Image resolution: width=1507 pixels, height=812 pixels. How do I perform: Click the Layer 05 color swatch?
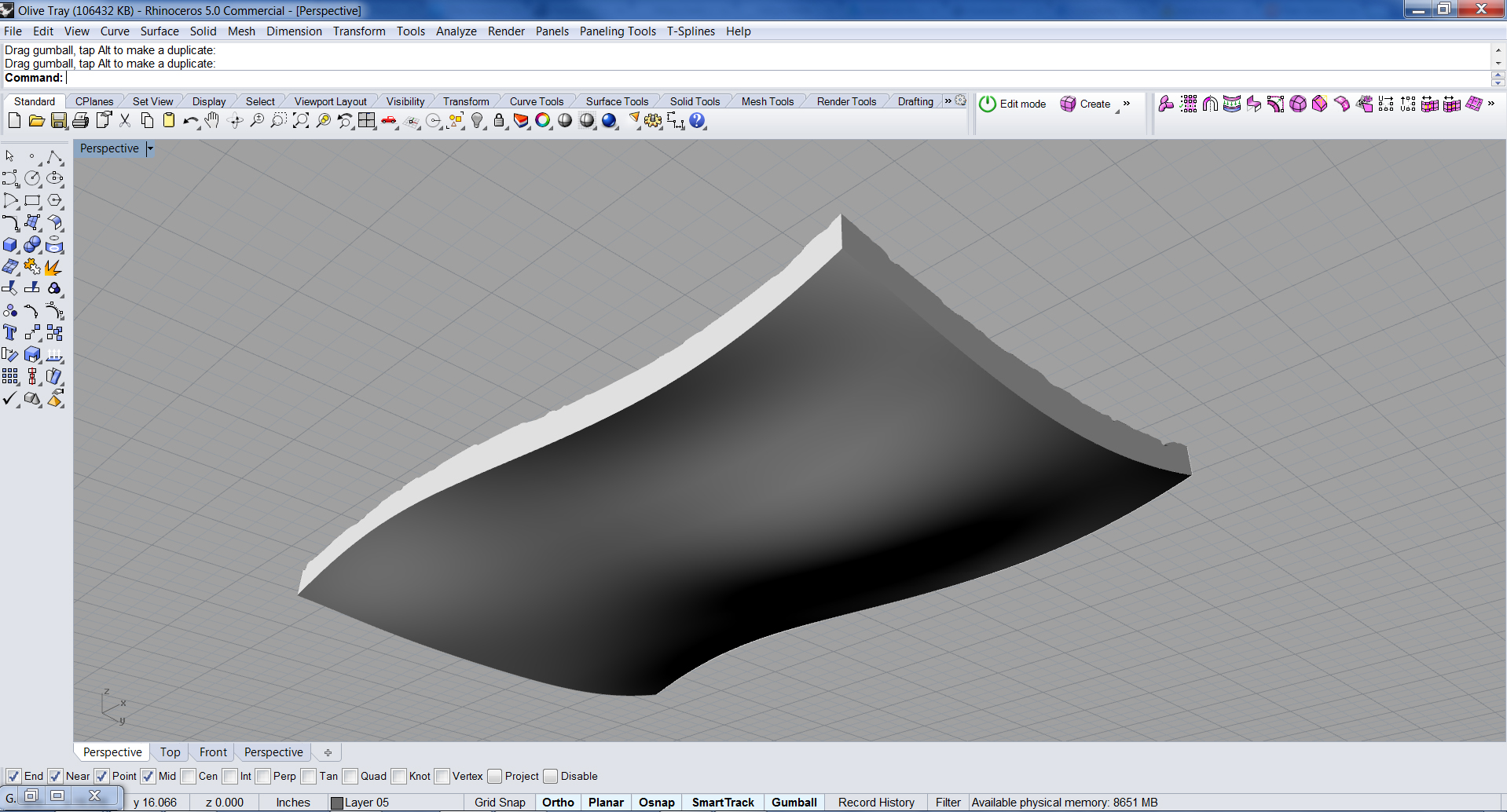point(337,803)
